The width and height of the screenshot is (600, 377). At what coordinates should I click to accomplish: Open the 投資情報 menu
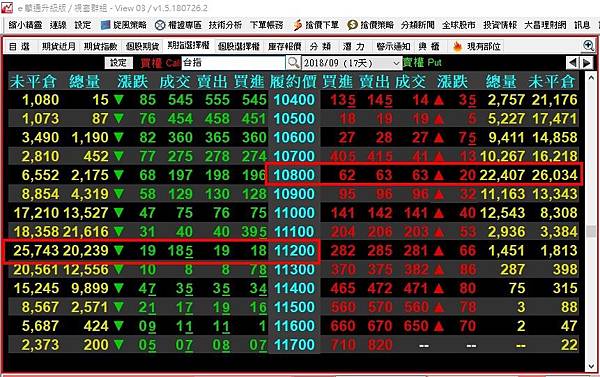[500, 25]
